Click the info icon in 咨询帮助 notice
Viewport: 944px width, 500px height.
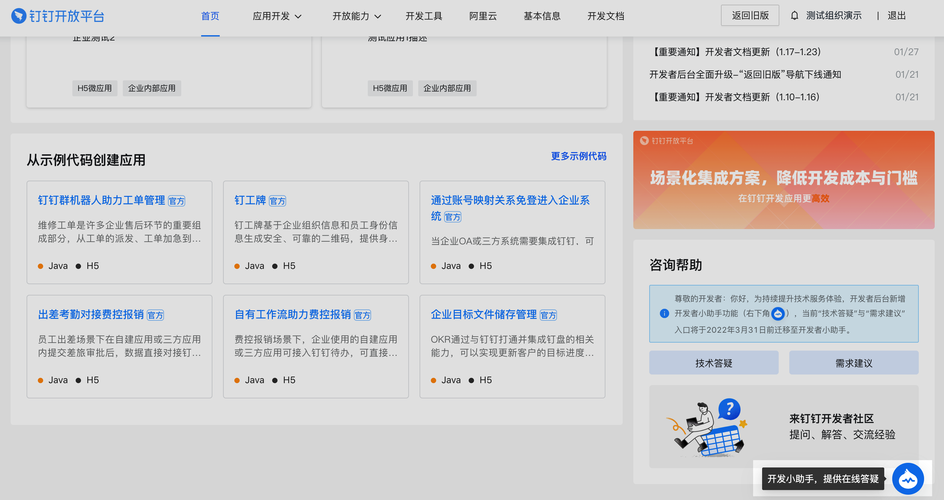pos(664,313)
